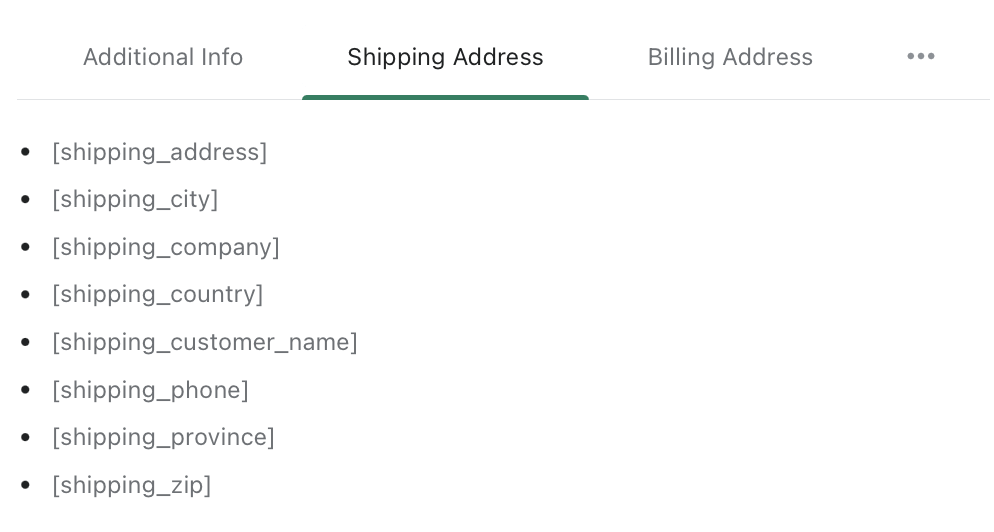Click the bullet point beside [shipping_country]
This screenshot has height=532, width=994.
26,295
